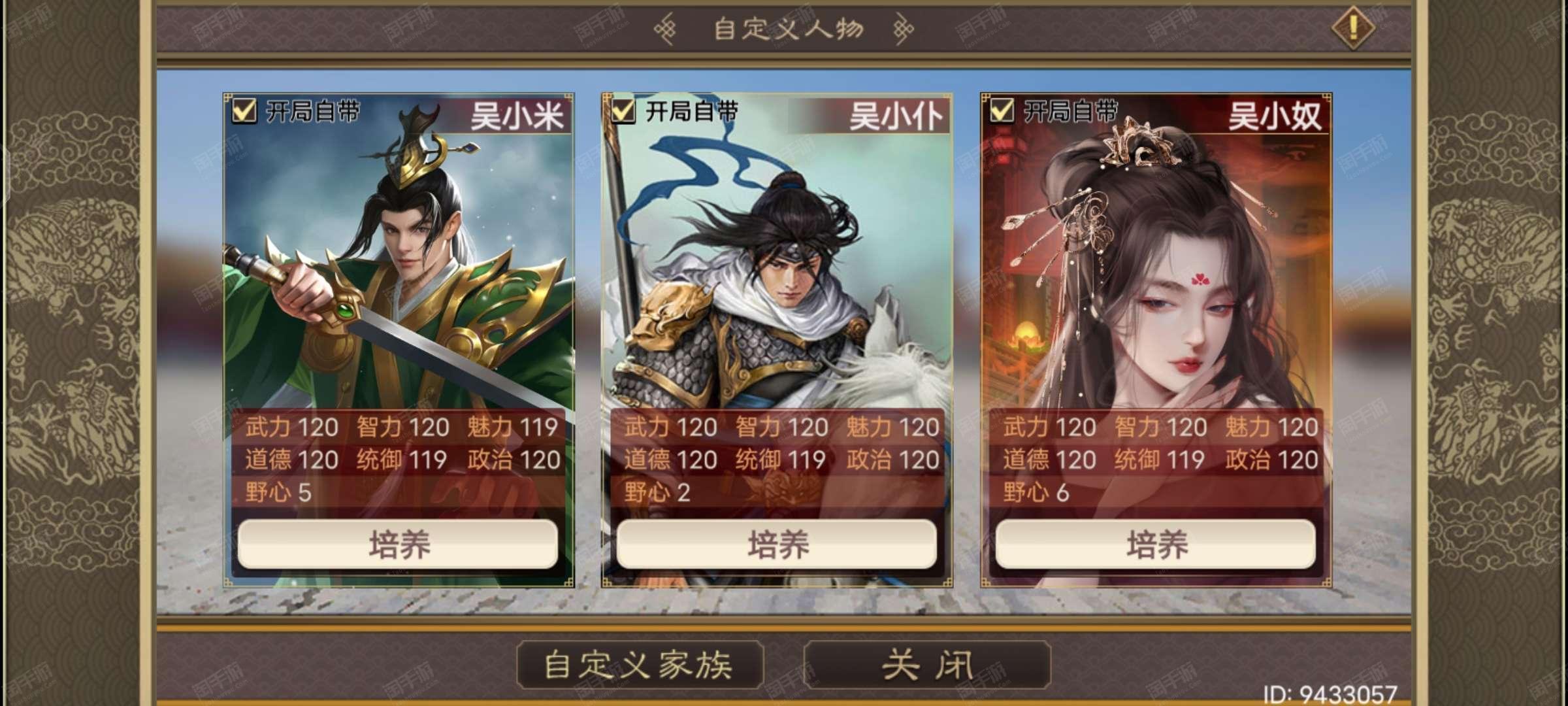This screenshot has height=706, width=1568.
Task: Click the exclamation info diamond icon
Action: (x=1353, y=27)
